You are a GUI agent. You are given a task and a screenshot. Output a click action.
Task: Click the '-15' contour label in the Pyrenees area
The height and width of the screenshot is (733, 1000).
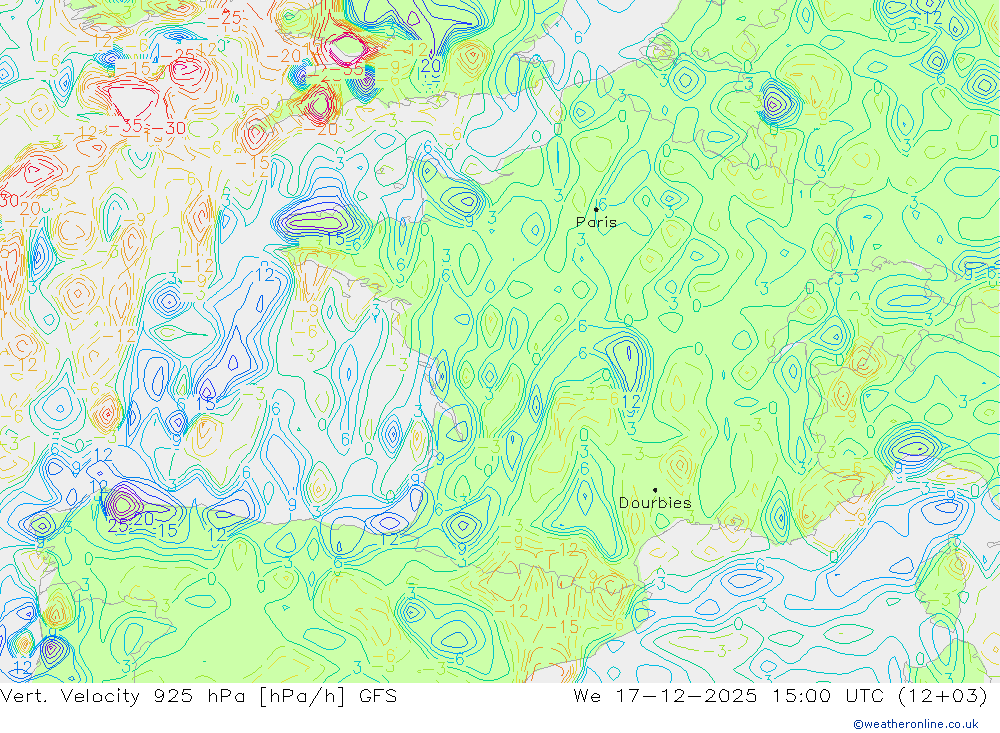563,627
